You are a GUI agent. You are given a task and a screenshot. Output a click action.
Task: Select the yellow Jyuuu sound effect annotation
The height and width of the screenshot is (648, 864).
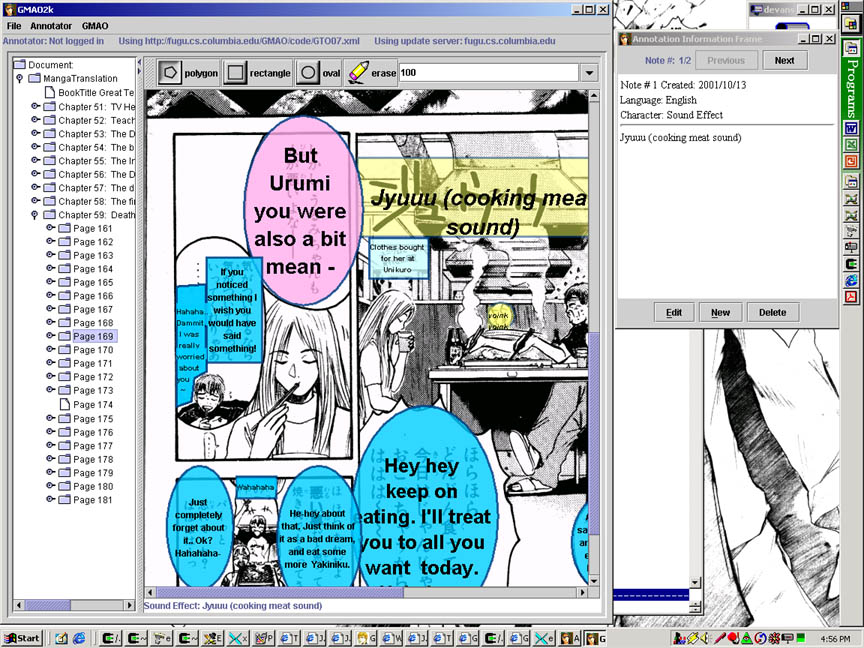(x=473, y=197)
